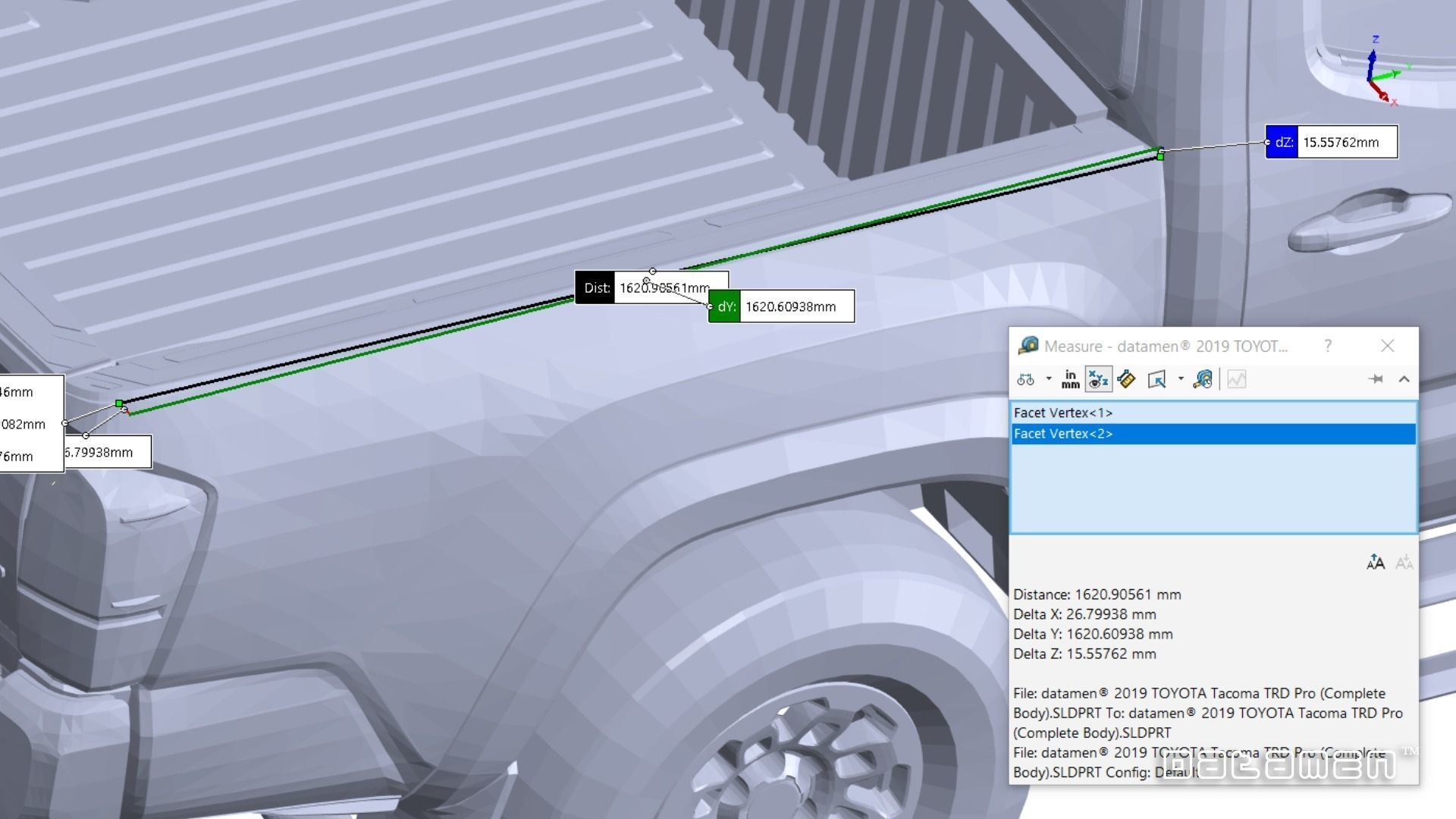Select Facet Vertex<2> in selection list

pos(1213,434)
